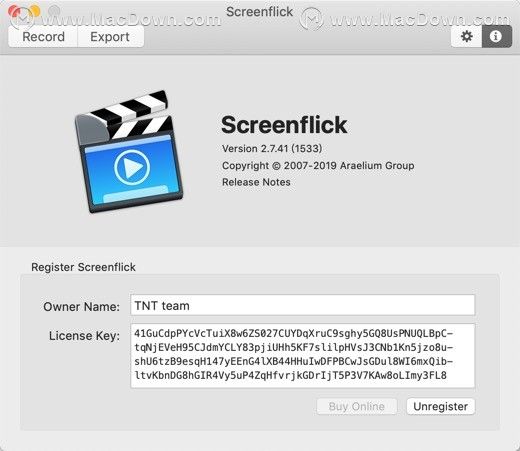Click the gray zoom window button
The width and height of the screenshot is (520, 451).
click(54, 11)
